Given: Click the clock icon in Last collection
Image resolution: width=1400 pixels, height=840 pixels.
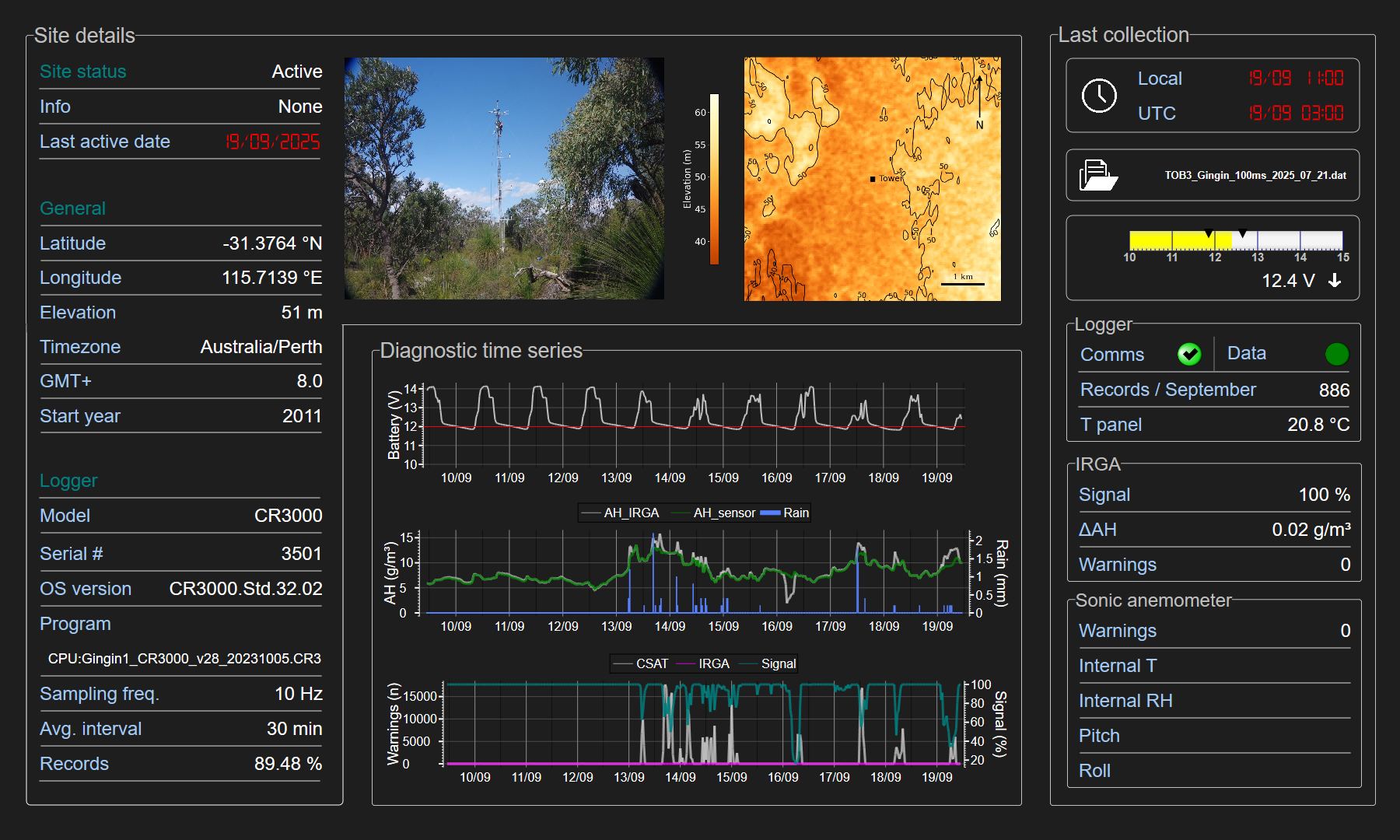Looking at the screenshot, I should 1099,96.
